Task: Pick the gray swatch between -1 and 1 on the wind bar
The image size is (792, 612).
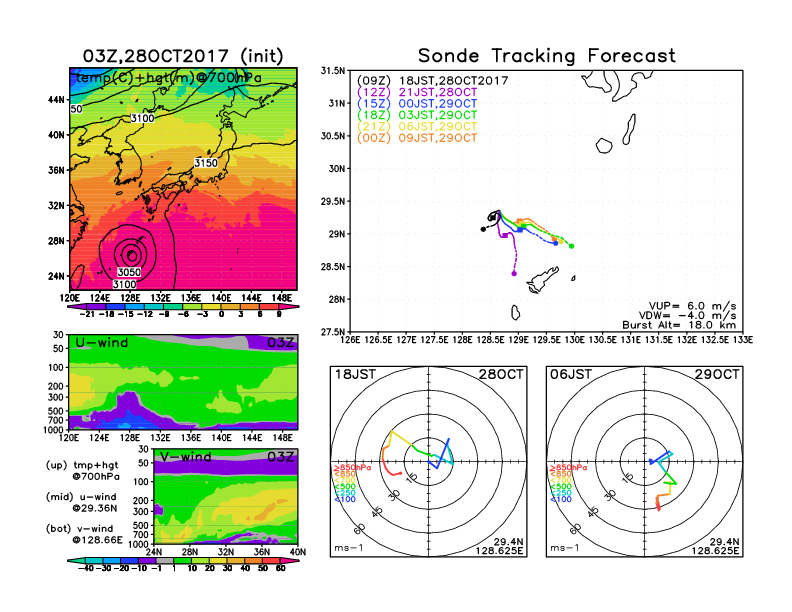Action: [x=164, y=560]
